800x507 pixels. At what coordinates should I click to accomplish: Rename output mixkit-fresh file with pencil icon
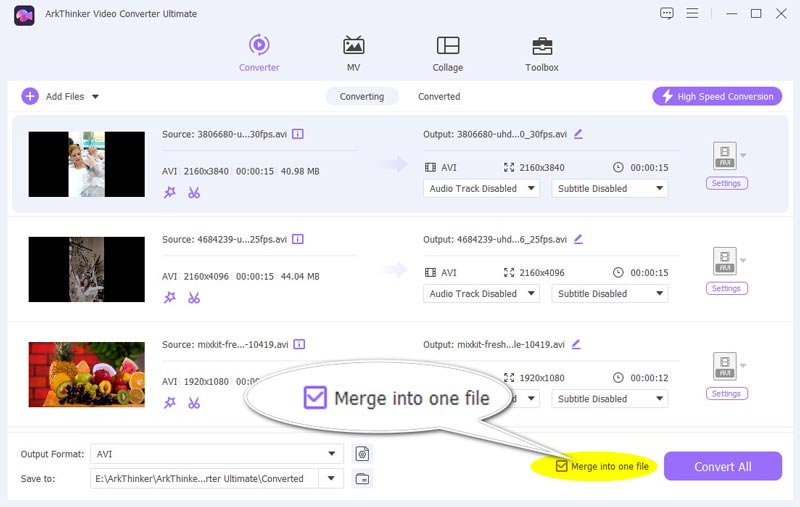576,344
